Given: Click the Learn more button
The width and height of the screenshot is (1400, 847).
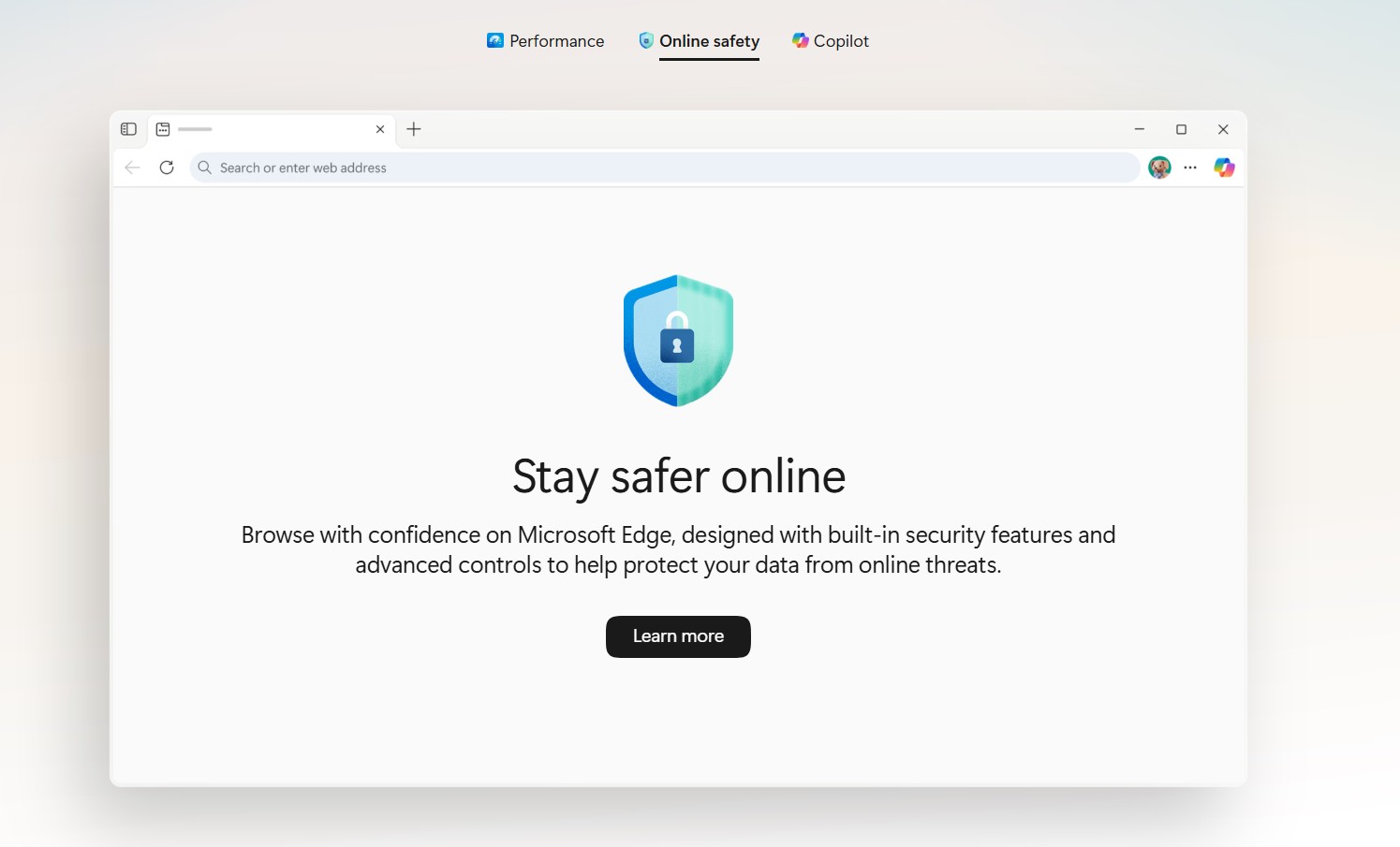Looking at the screenshot, I should point(678,636).
